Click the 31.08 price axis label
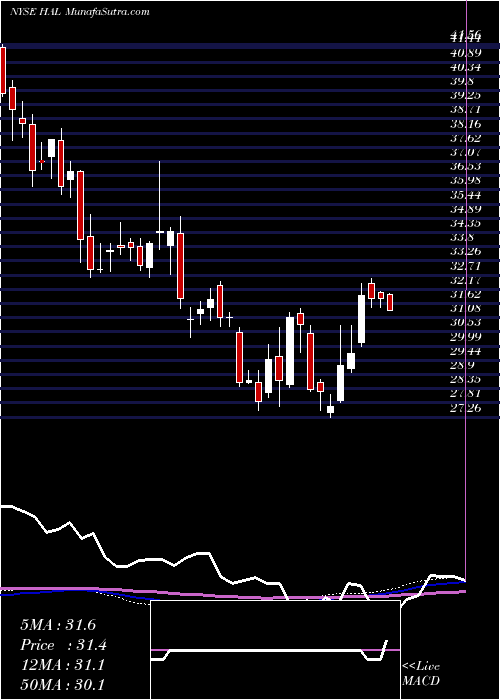Screen dimensions: 500x700 [466, 308]
